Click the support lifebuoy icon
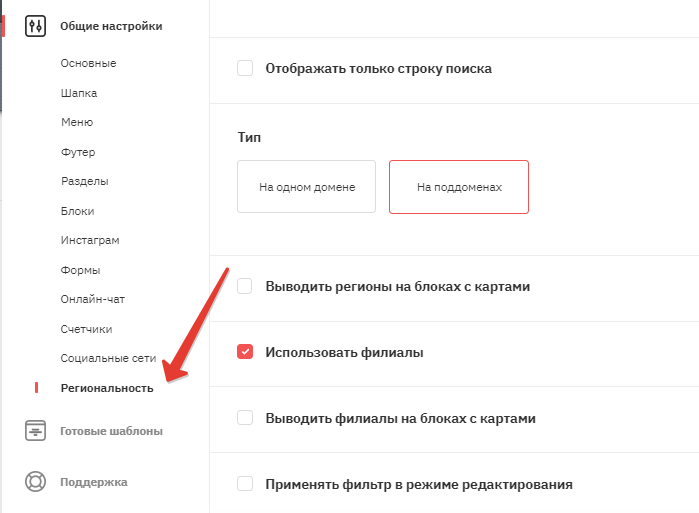This screenshot has height=513, width=699. pos(35,482)
